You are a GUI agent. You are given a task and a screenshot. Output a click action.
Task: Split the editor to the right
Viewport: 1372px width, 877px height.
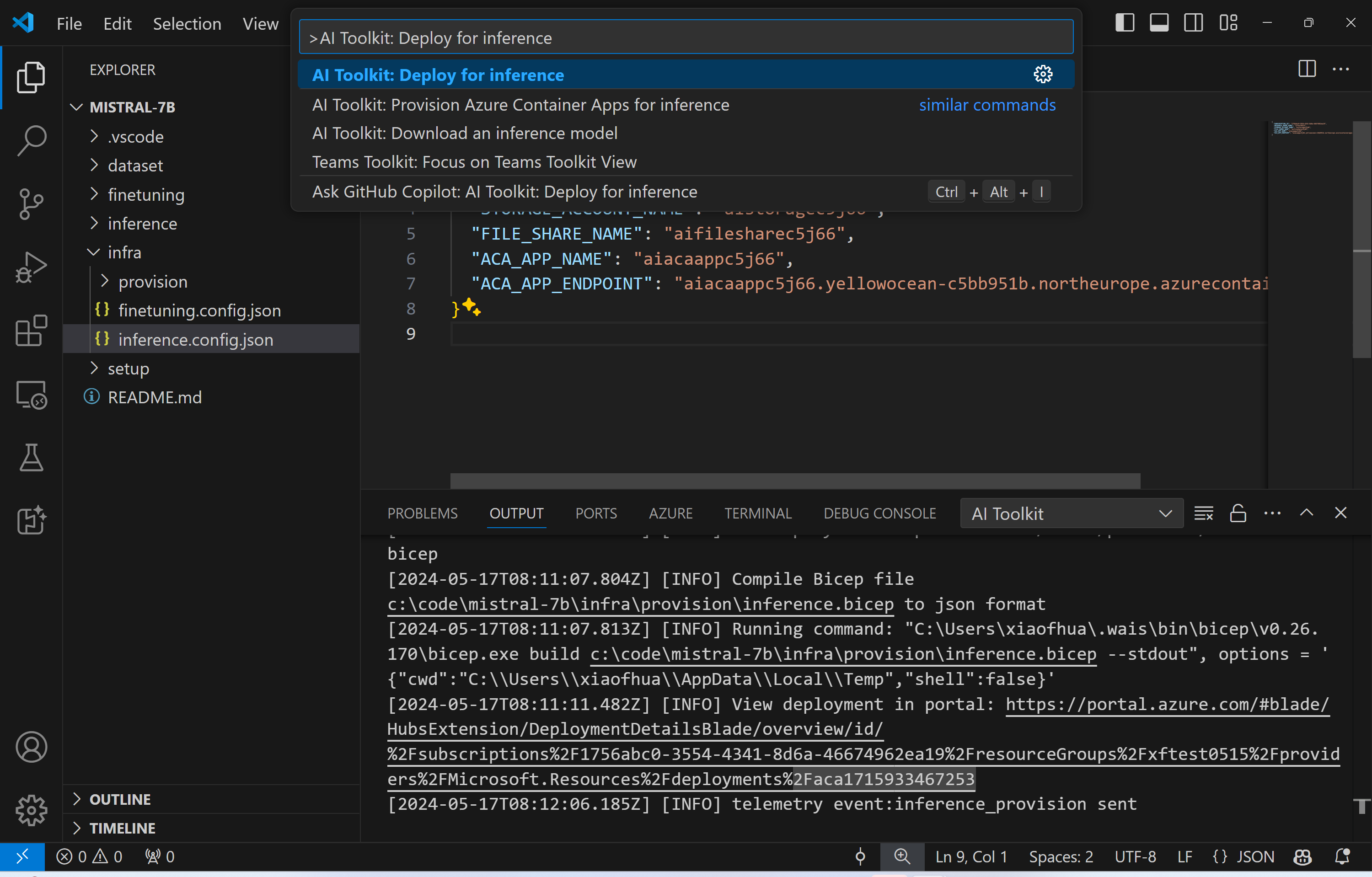pyautogui.click(x=1307, y=69)
